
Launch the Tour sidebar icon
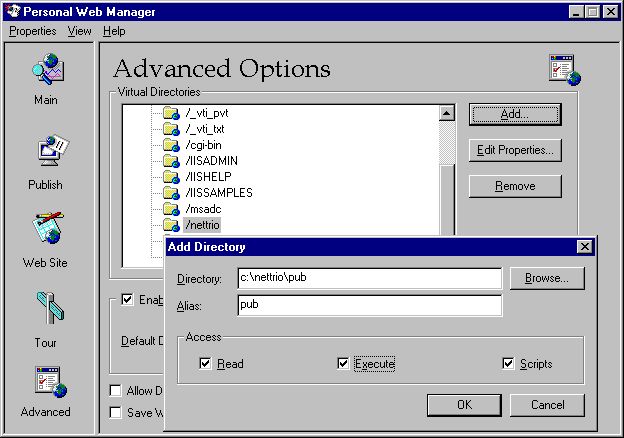tap(46, 311)
